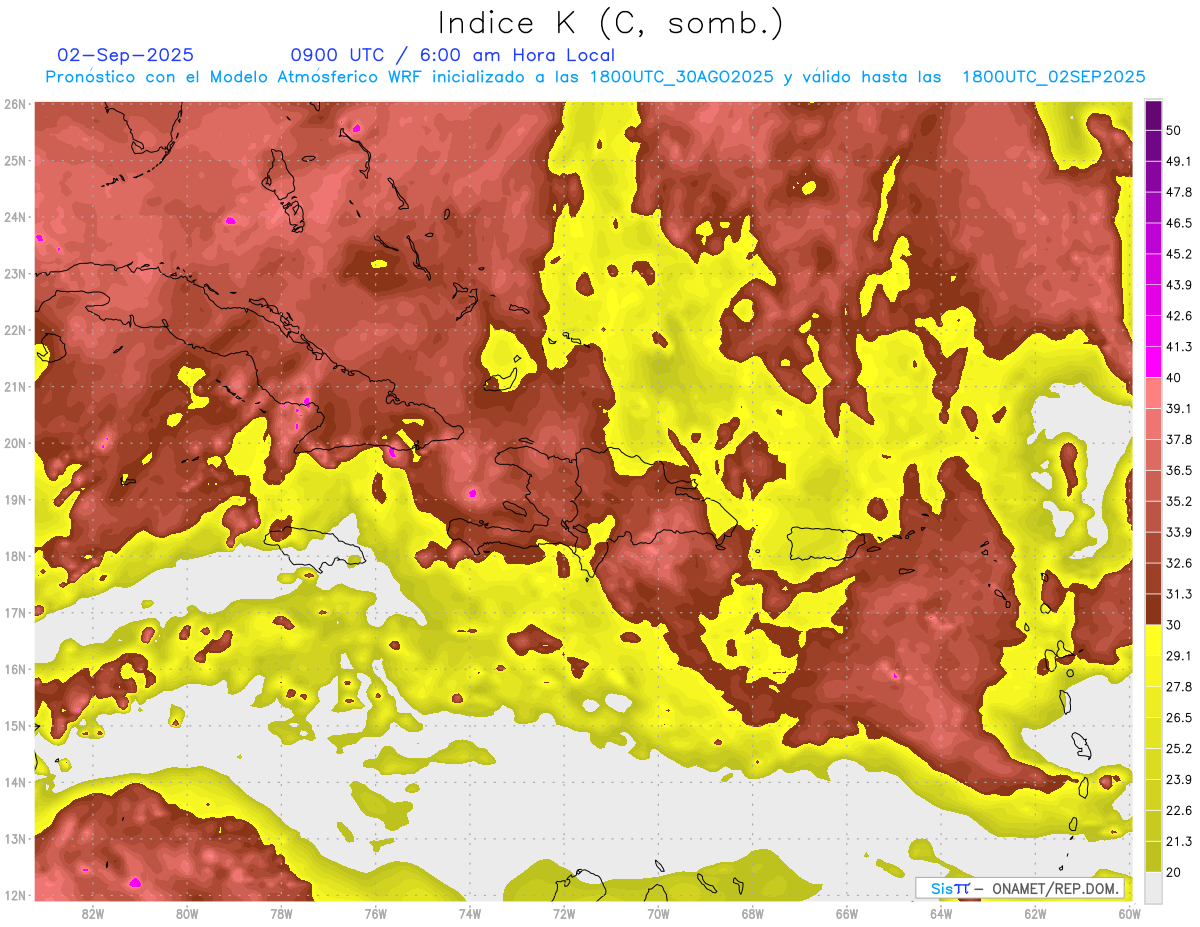Screen dimensions: 1200x927
Task: Click the legend value "35.2"
Action: coord(1179,501)
